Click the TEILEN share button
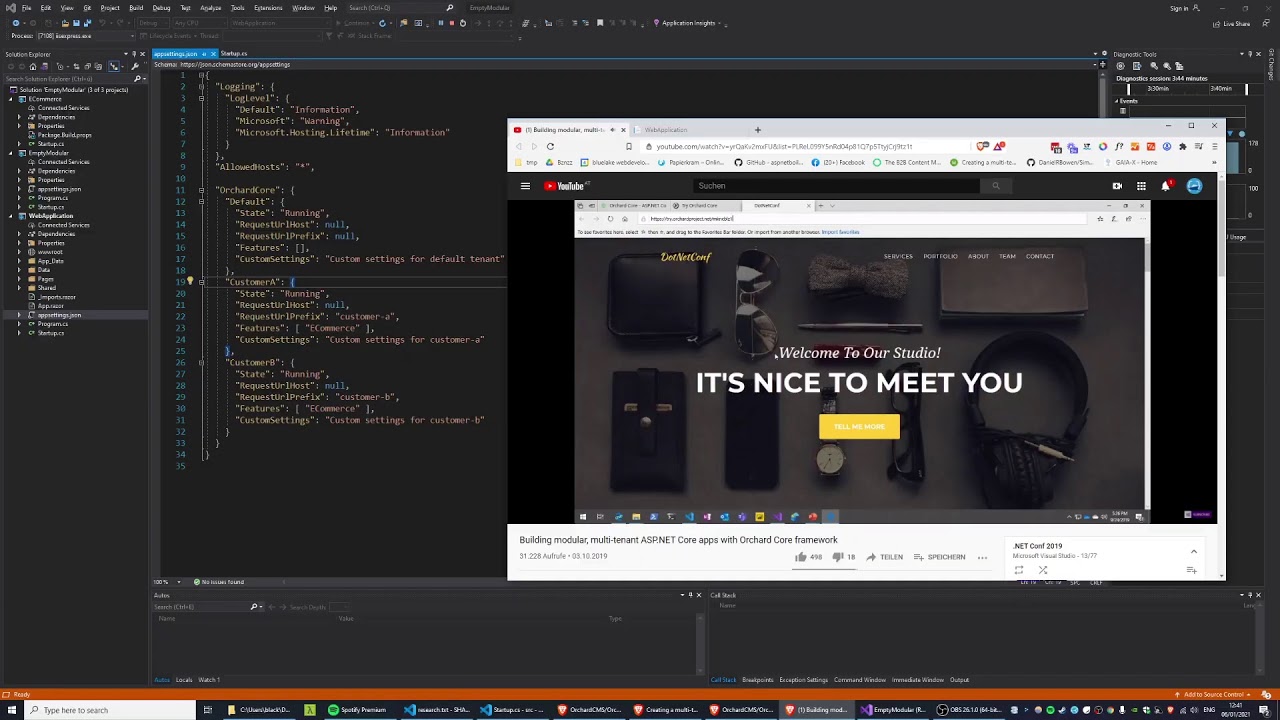The height and width of the screenshot is (720, 1280). 884,557
